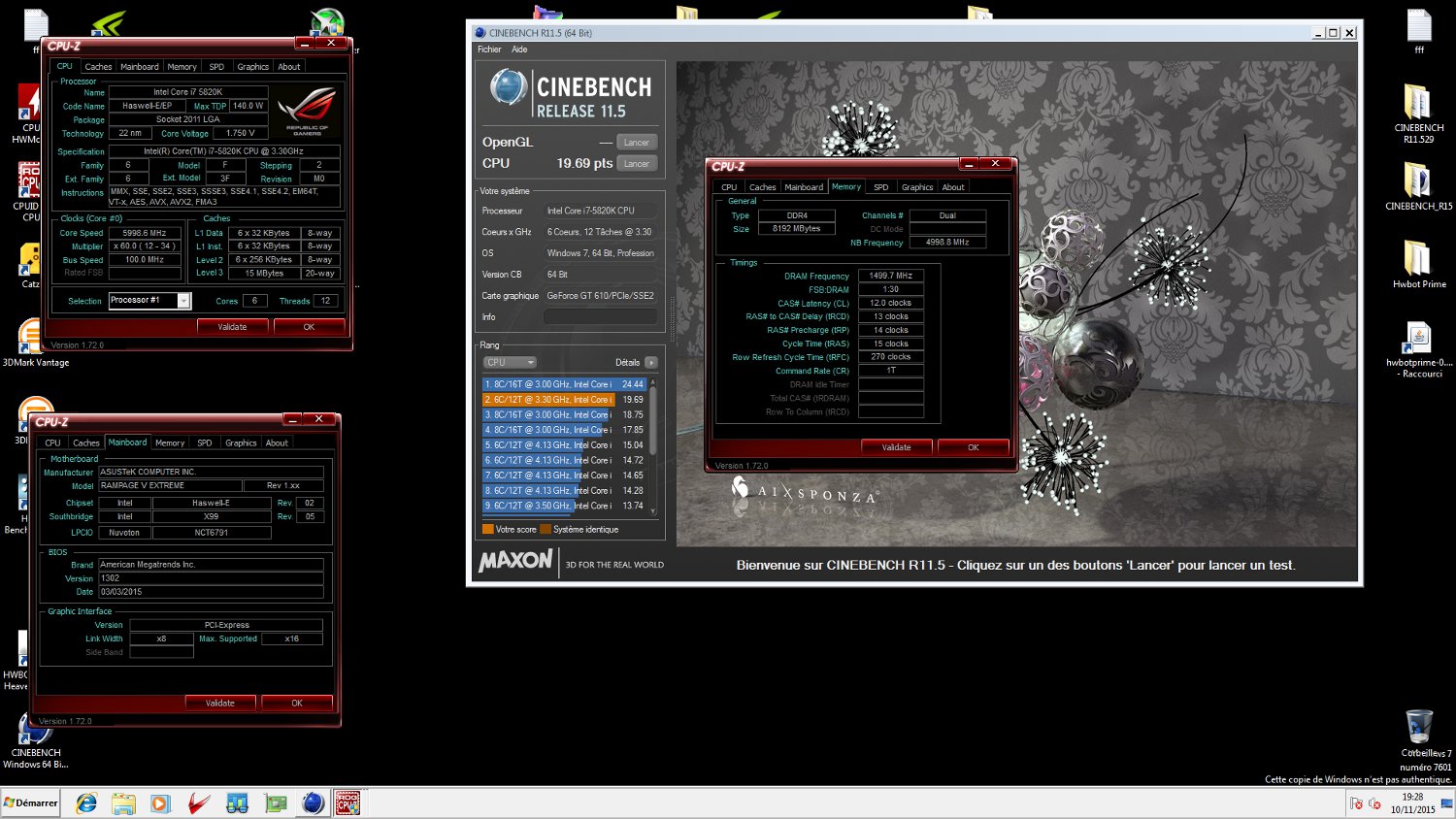Image resolution: width=1456 pixels, height=819 pixels.
Task: Open About tab in top-left CPU-Z
Action: tap(289, 67)
